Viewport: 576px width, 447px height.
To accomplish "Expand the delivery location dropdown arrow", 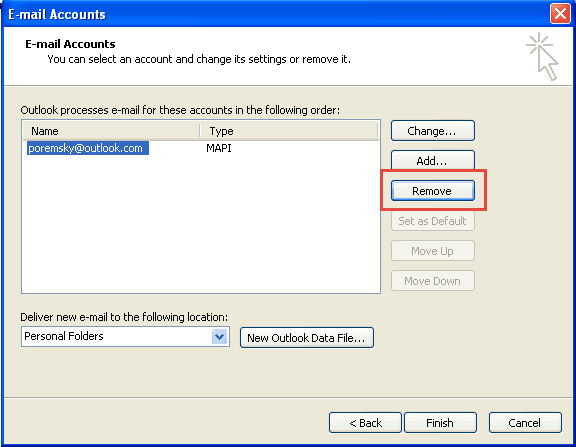I will pyautogui.click(x=220, y=336).
